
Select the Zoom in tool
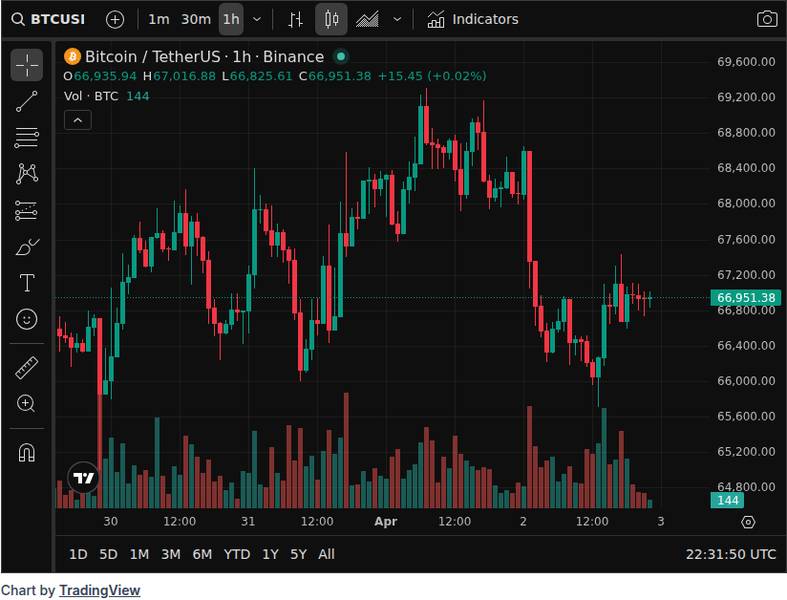pos(27,403)
